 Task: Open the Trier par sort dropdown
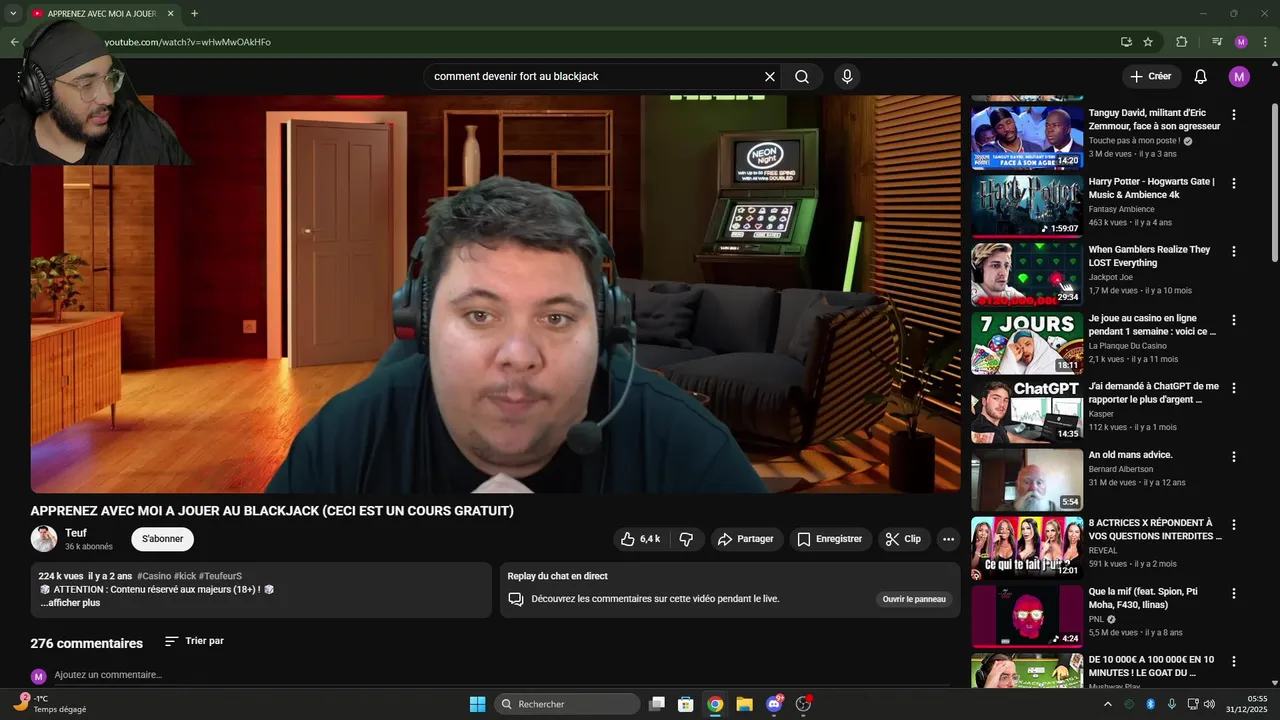click(x=194, y=641)
